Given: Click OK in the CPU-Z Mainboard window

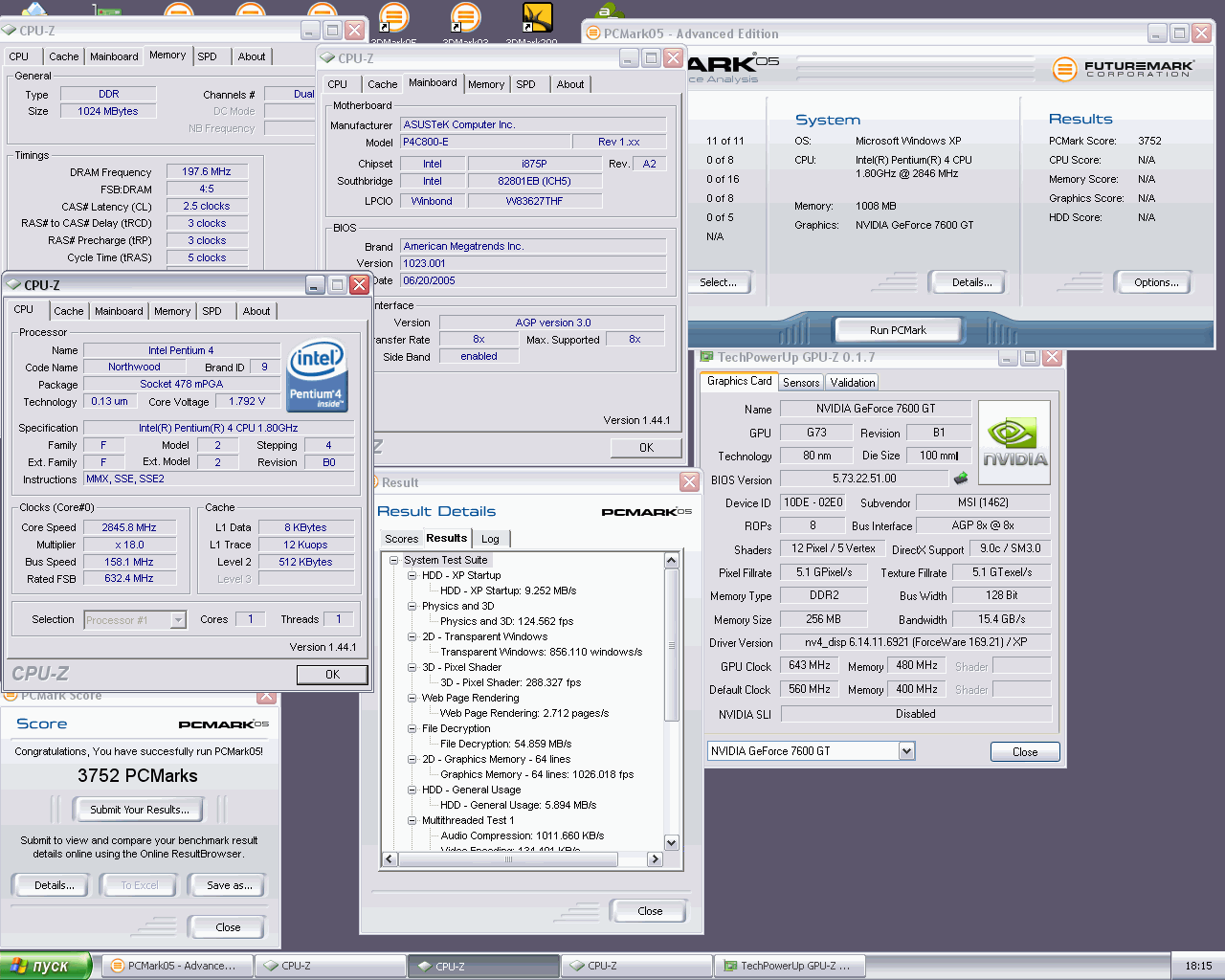Looking at the screenshot, I should tap(646, 448).
